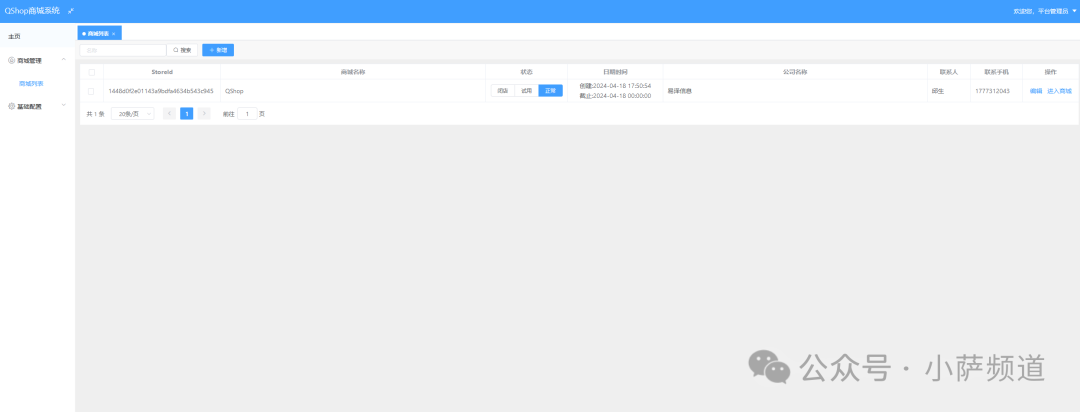Click the 新增 add button
The height and width of the screenshot is (412, 1080).
pos(218,50)
